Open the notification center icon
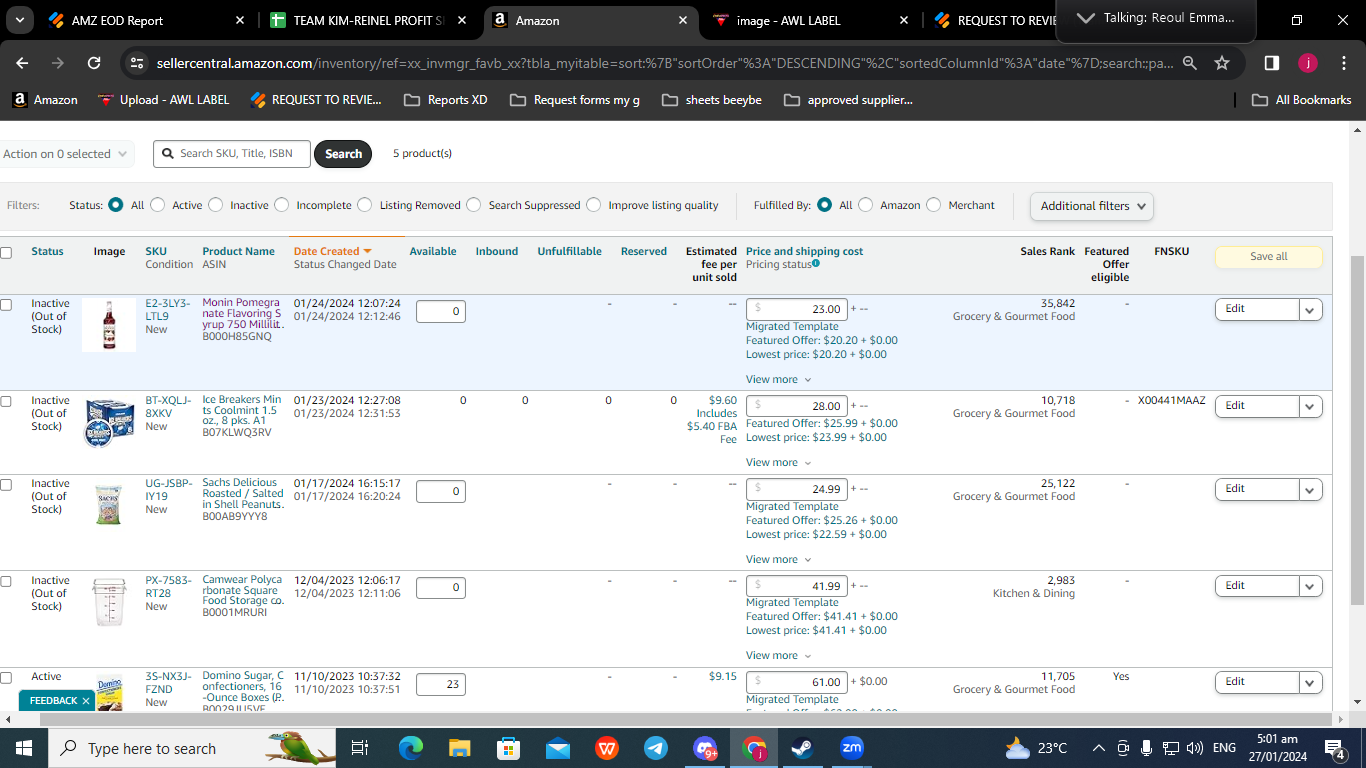 coord(1335,748)
